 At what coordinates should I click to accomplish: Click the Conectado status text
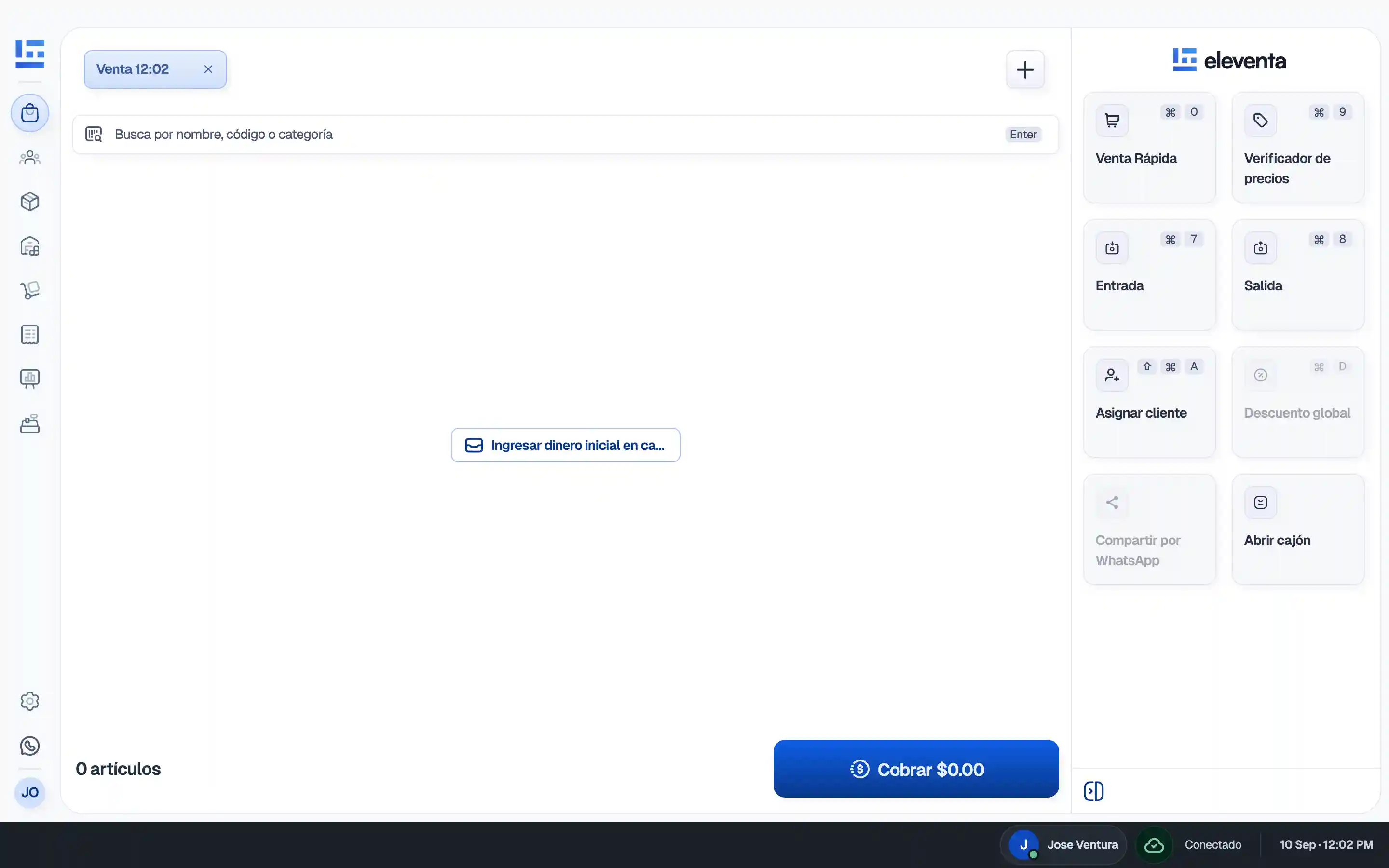point(1213,844)
